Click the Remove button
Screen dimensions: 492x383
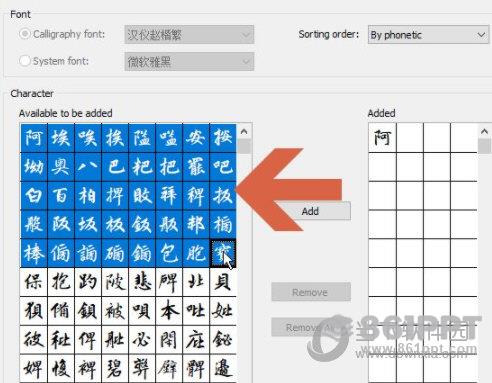(311, 292)
